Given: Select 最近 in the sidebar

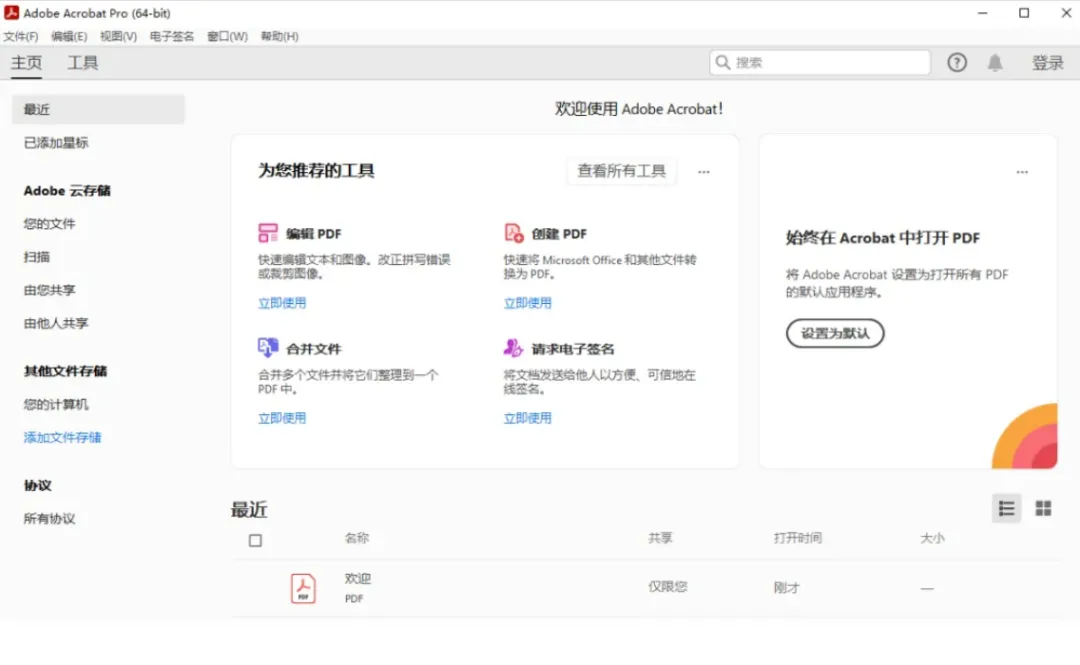Looking at the screenshot, I should 98,109.
